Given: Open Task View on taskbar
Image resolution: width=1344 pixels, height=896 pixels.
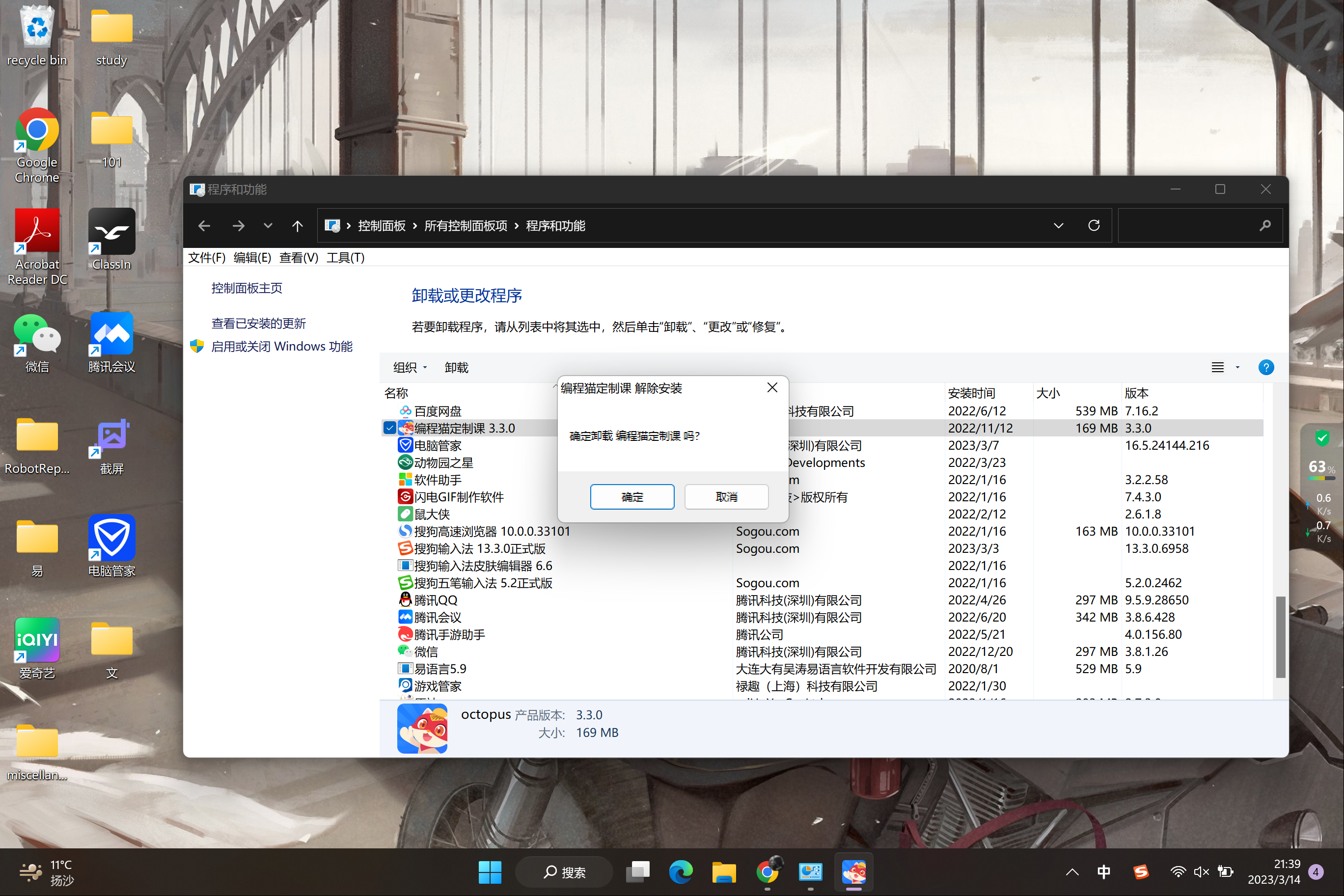Looking at the screenshot, I should 638,872.
